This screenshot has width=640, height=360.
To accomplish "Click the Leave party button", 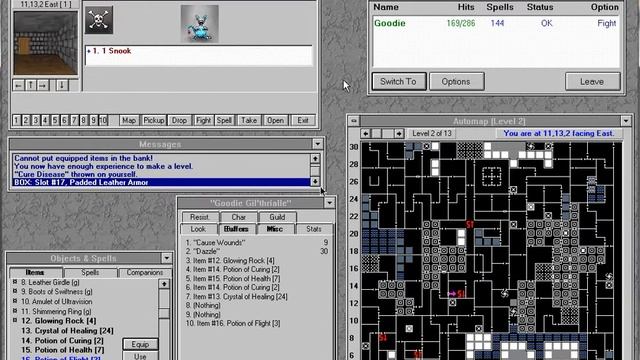I will (592, 82).
